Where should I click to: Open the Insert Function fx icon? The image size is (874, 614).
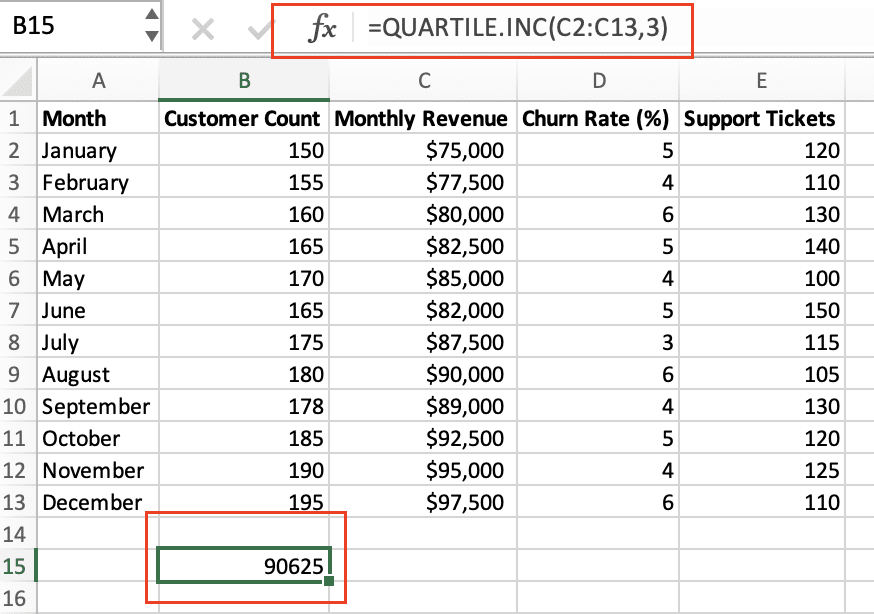(322, 27)
